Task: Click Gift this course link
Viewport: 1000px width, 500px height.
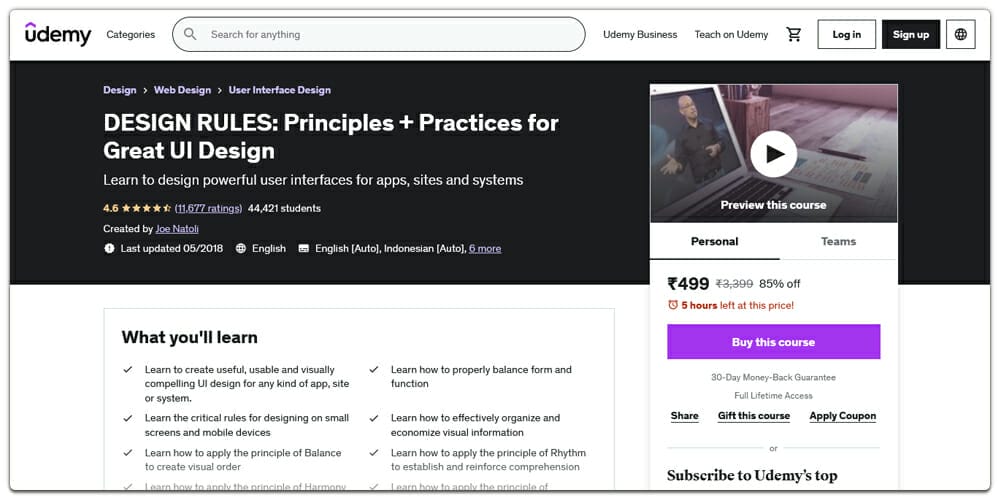Action: coord(754,416)
